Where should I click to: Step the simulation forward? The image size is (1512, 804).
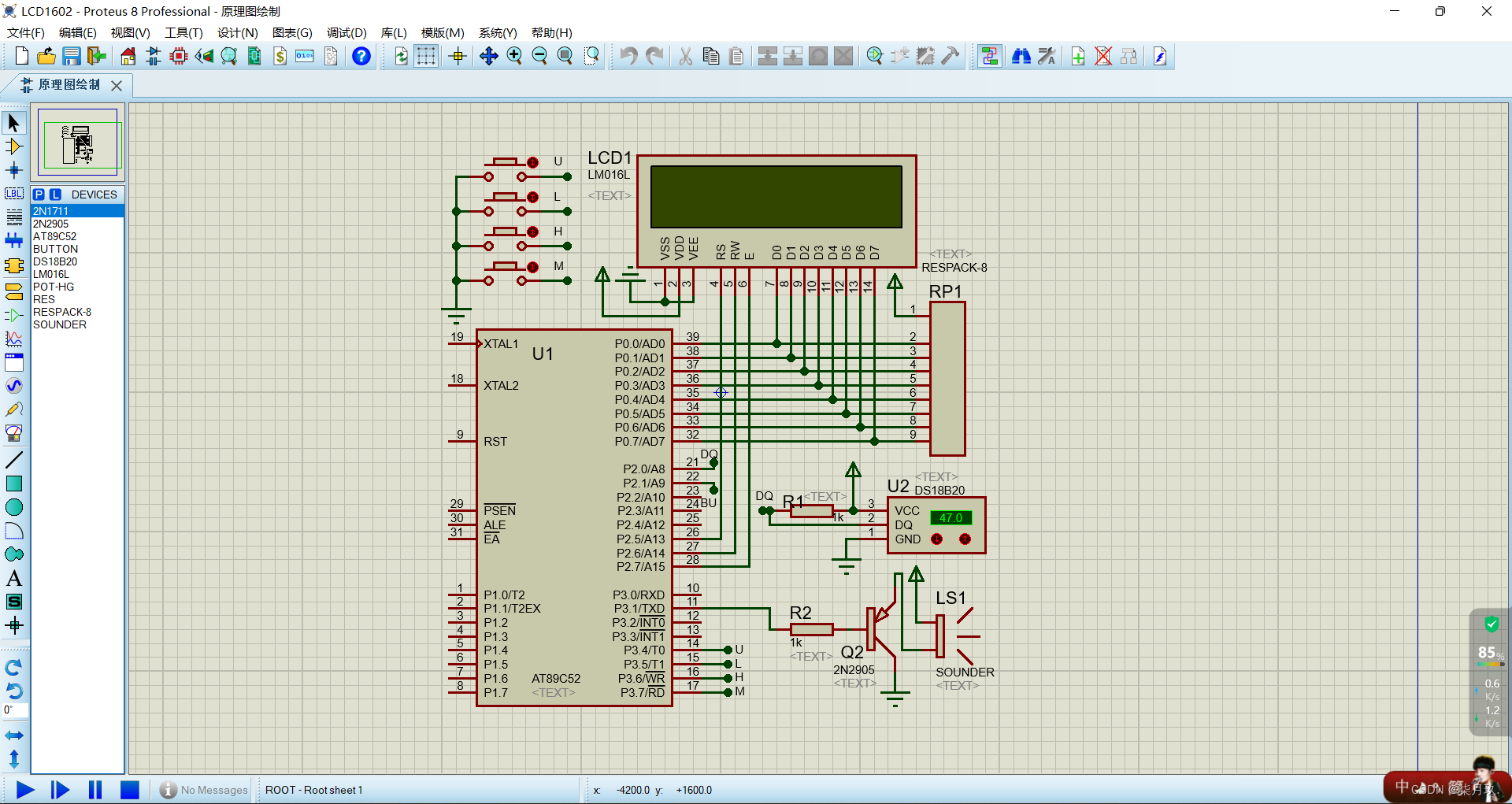pos(60,790)
